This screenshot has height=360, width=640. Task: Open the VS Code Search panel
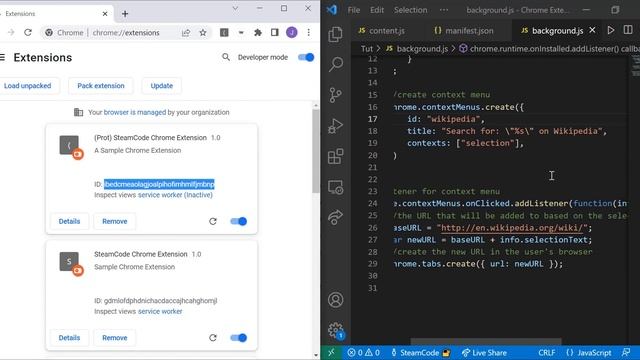click(336, 64)
